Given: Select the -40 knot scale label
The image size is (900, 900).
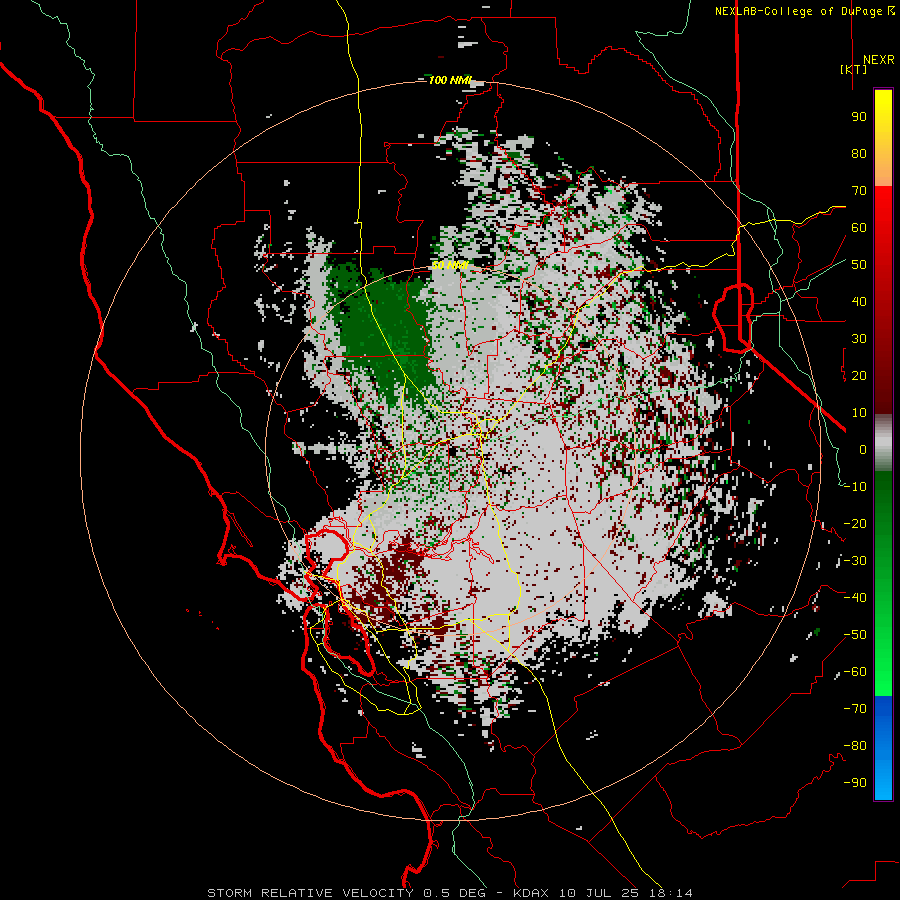Looking at the screenshot, I should (855, 598).
